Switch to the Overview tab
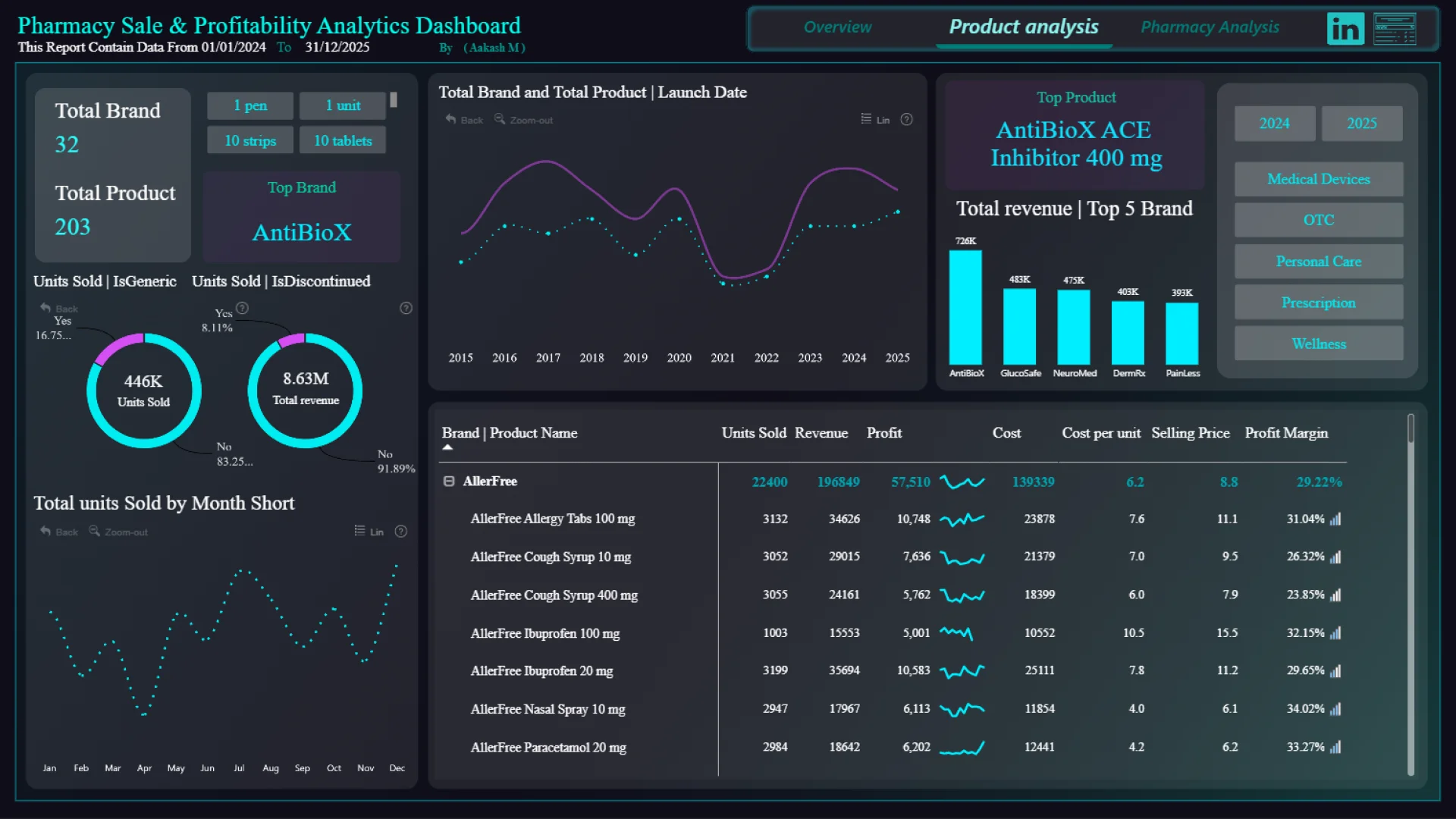 click(837, 27)
